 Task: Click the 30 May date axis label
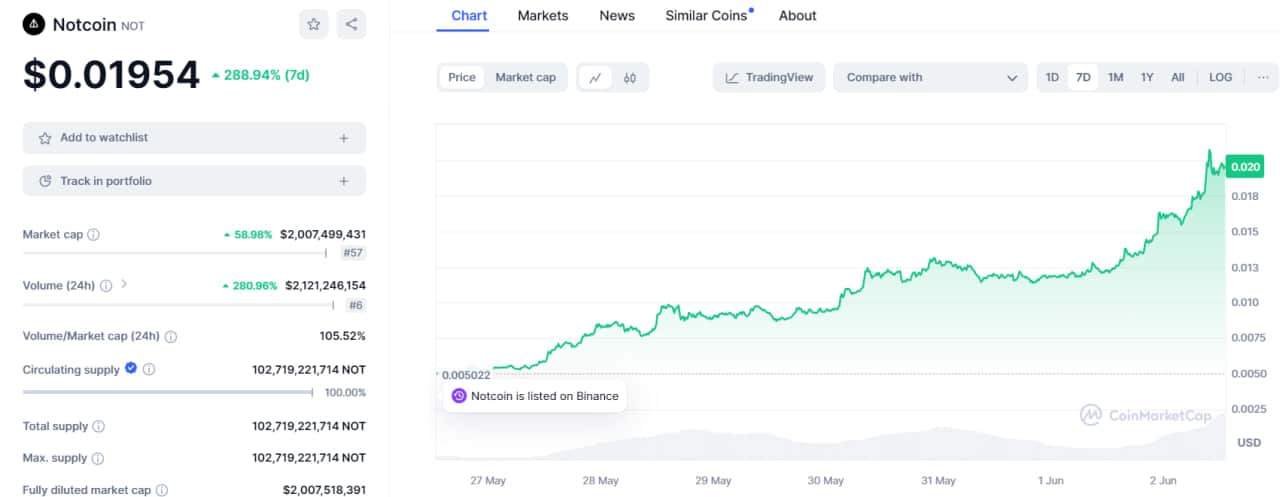point(826,481)
